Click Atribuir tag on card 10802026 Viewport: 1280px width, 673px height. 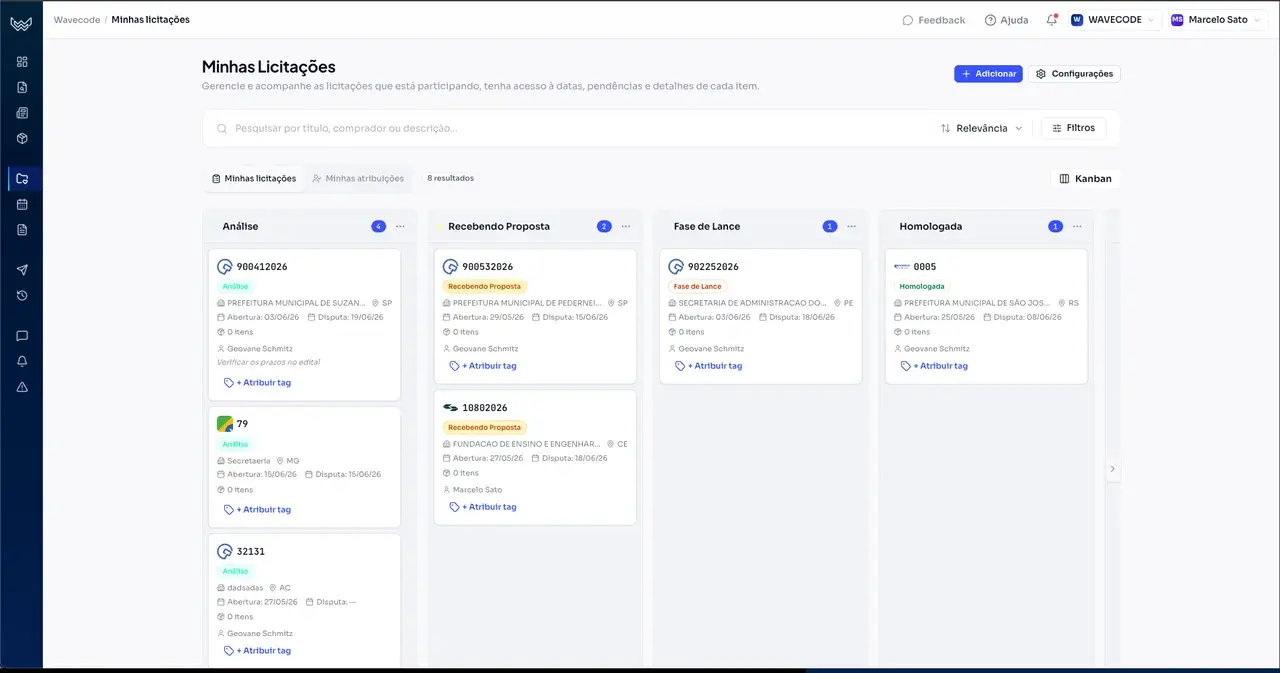(x=483, y=507)
